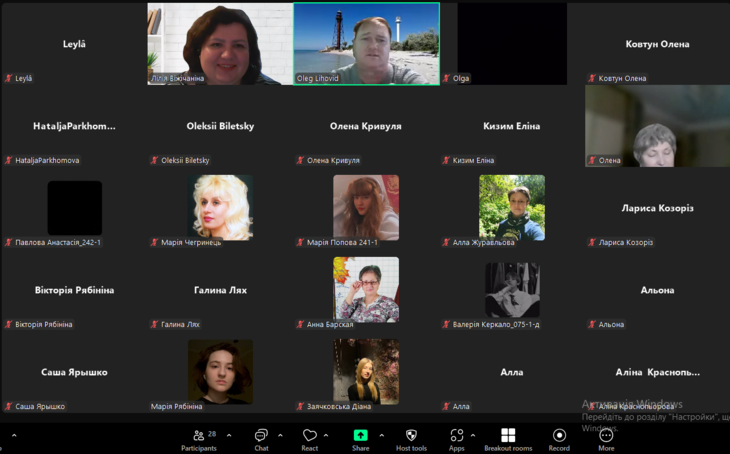This screenshot has height=454, width=730.
Task: Click muted mic icon beside Вікторія Рябініна label
Action: coord(8,324)
